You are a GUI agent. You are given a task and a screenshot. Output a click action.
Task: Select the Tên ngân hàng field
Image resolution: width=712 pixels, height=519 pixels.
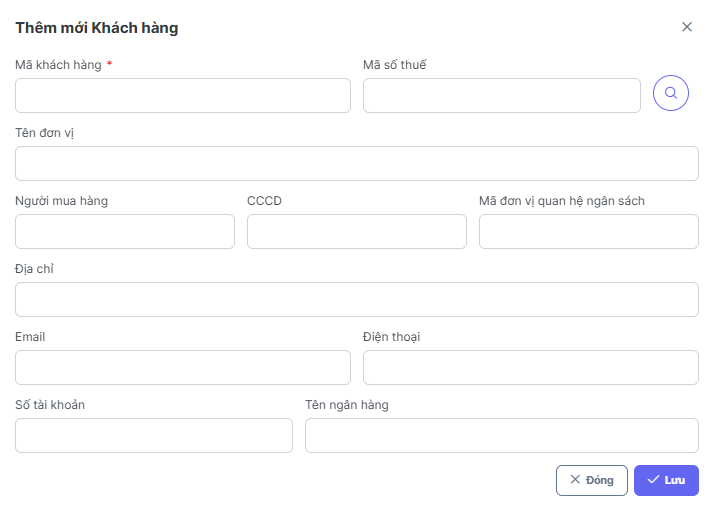pos(501,436)
